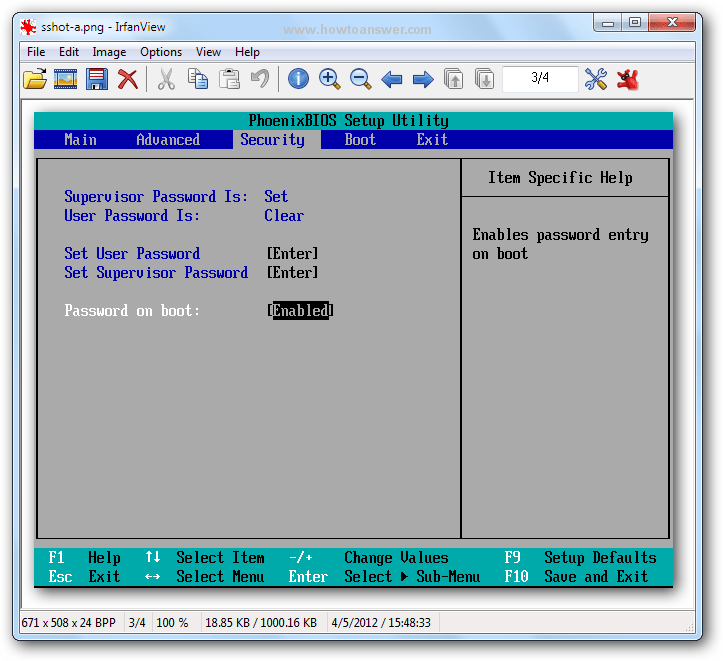
Task: Select the Exit BIOS tab
Action: click(432, 139)
